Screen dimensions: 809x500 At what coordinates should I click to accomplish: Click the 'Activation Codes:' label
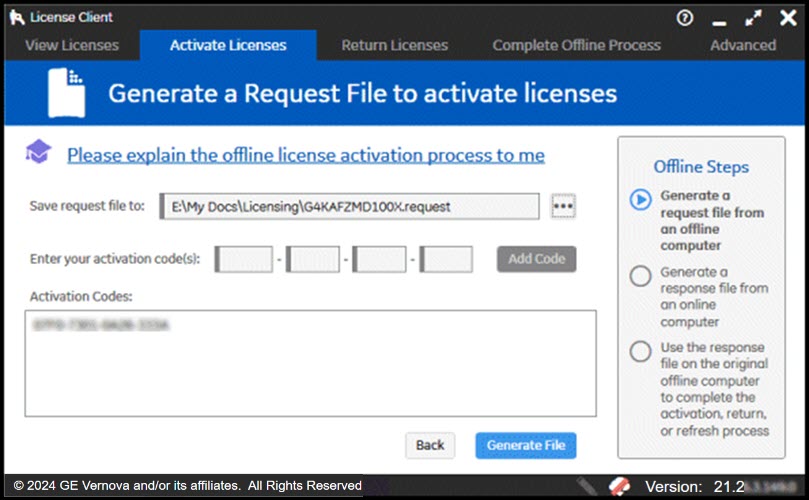tap(81, 296)
